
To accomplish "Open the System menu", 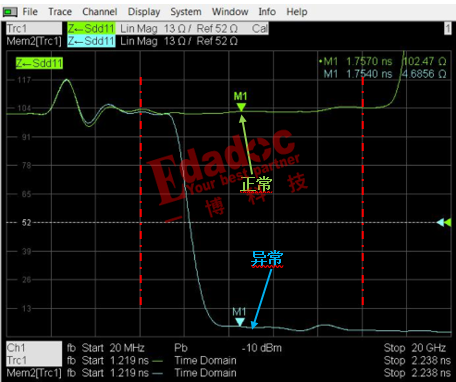I will pos(186,12).
